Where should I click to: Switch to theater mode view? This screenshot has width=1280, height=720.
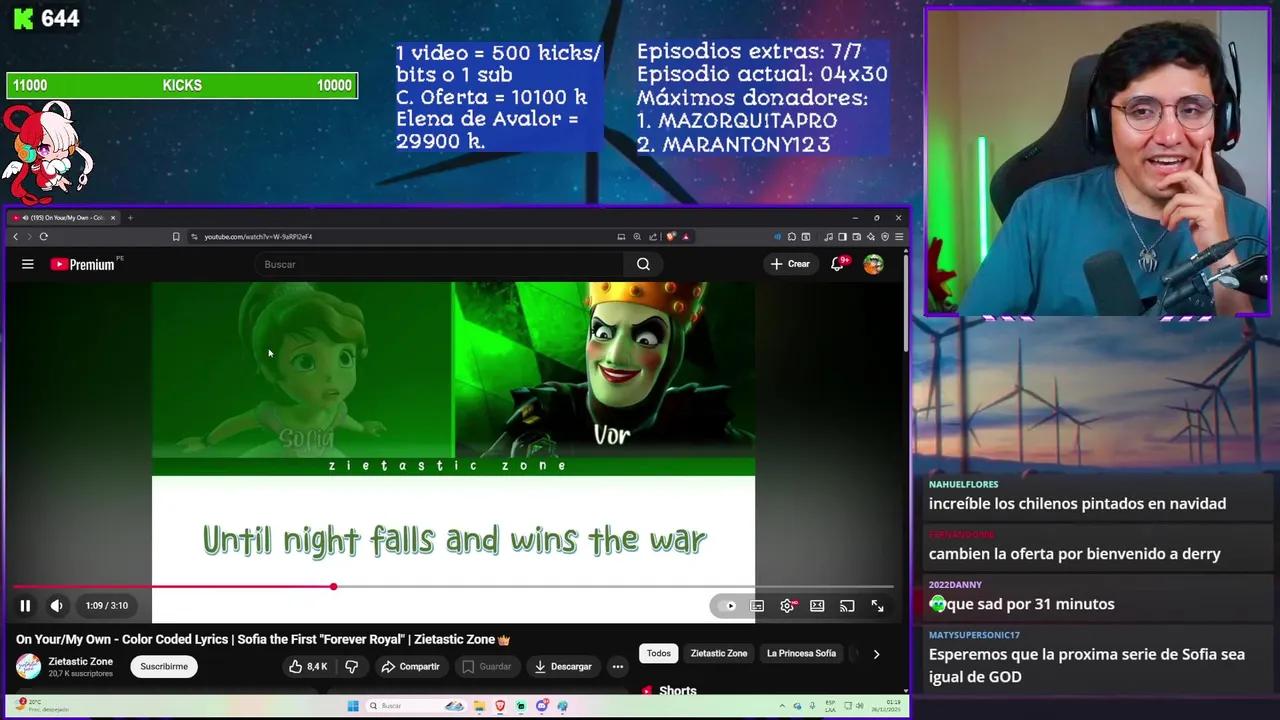pyautogui.click(x=817, y=605)
